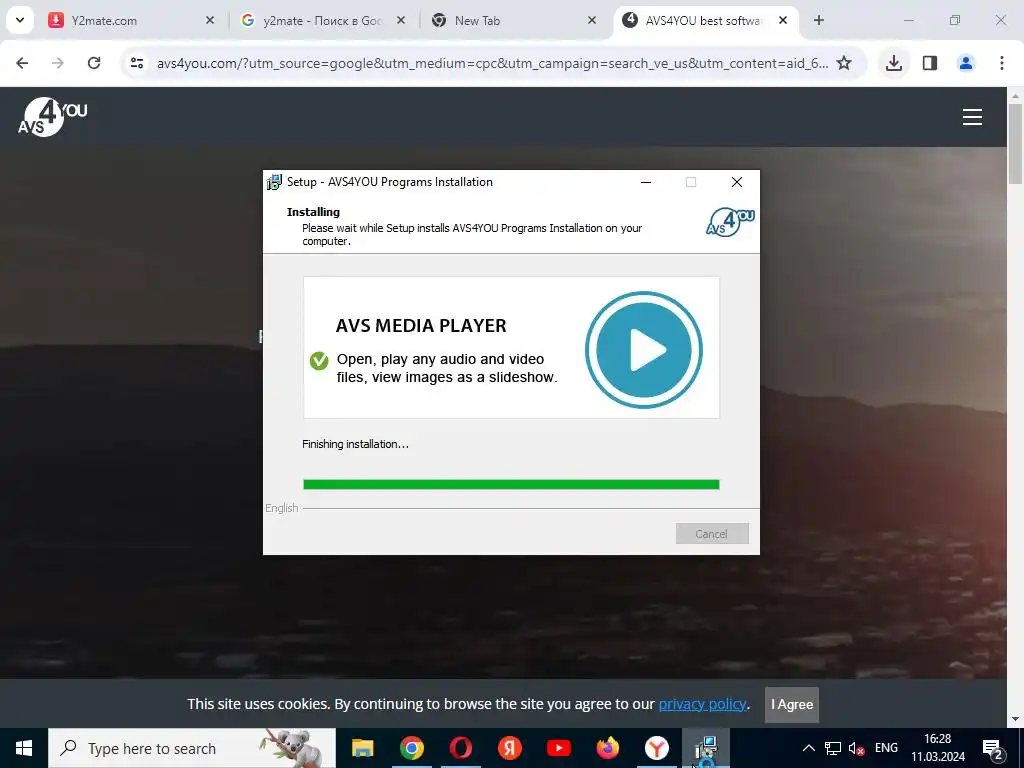Open YouTube app from taskbar
The image size is (1024, 768).
click(x=558, y=748)
